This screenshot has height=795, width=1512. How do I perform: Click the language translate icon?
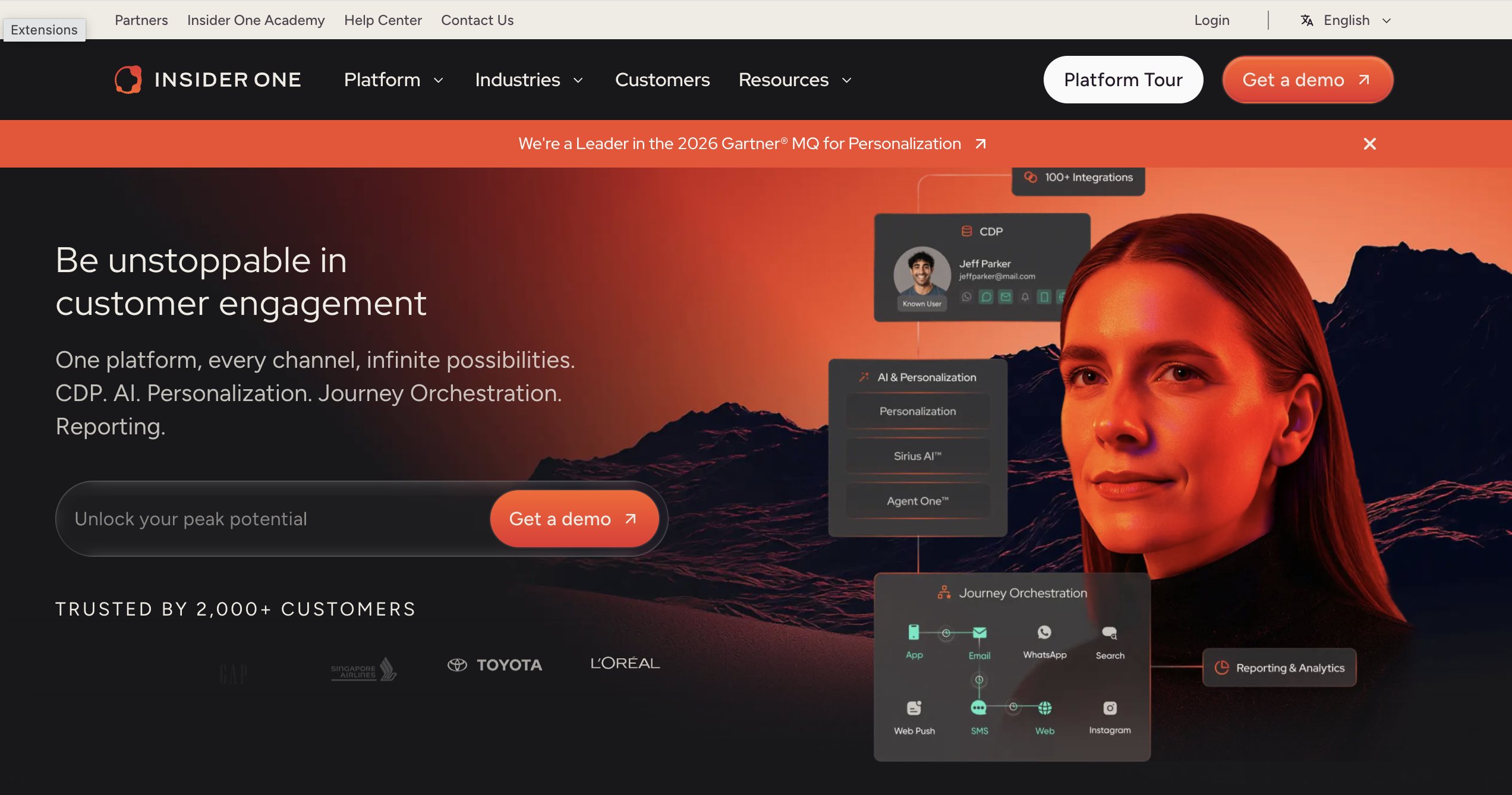tap(1306, 20)
